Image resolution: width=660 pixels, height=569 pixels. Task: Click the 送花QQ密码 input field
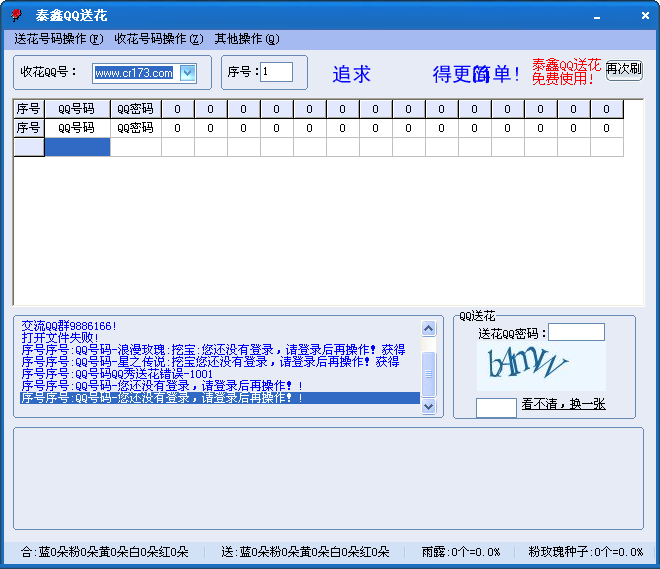pos(576,332)
